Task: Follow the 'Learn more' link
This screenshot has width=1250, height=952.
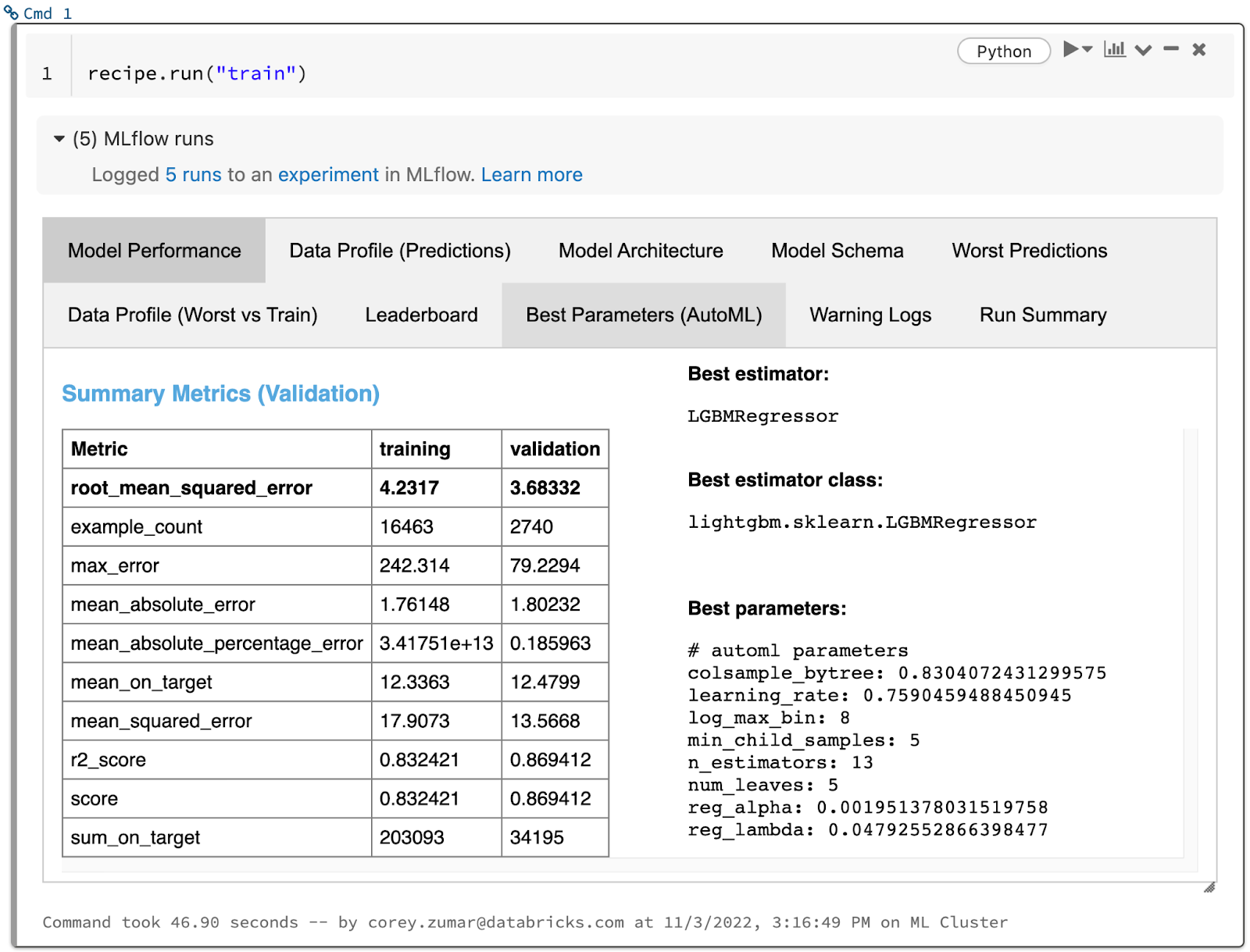Action: 532,174
